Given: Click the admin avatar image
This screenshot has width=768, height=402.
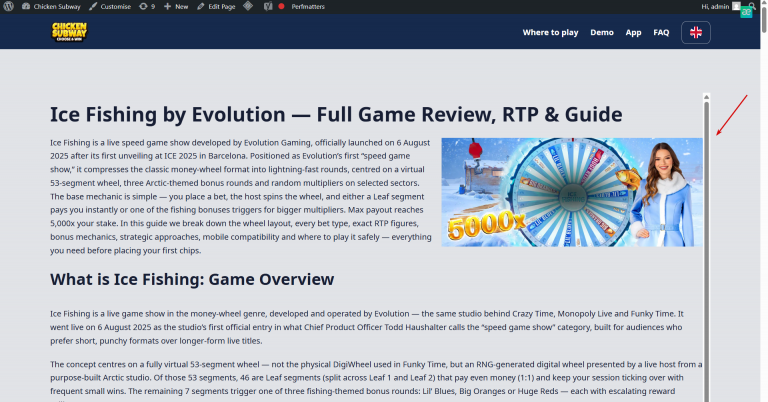Looking at the screenshot, I should coord(736,6).
